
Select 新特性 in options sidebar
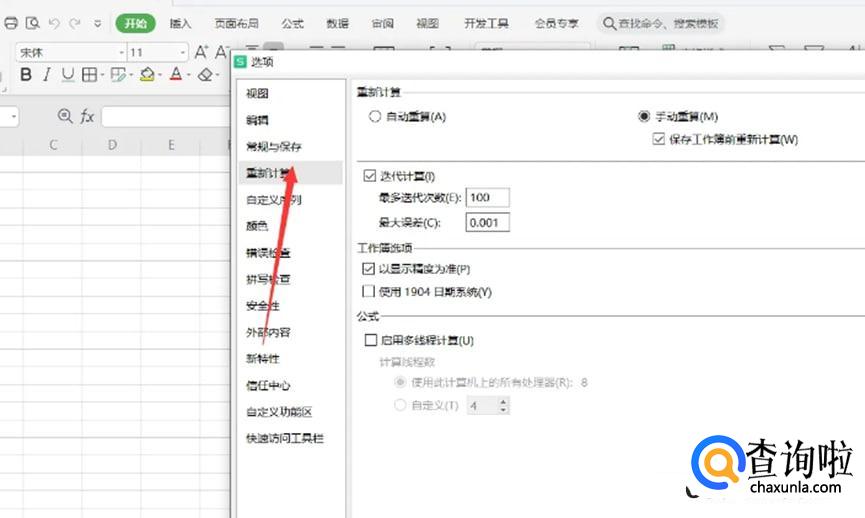click(x=263, y=359)
